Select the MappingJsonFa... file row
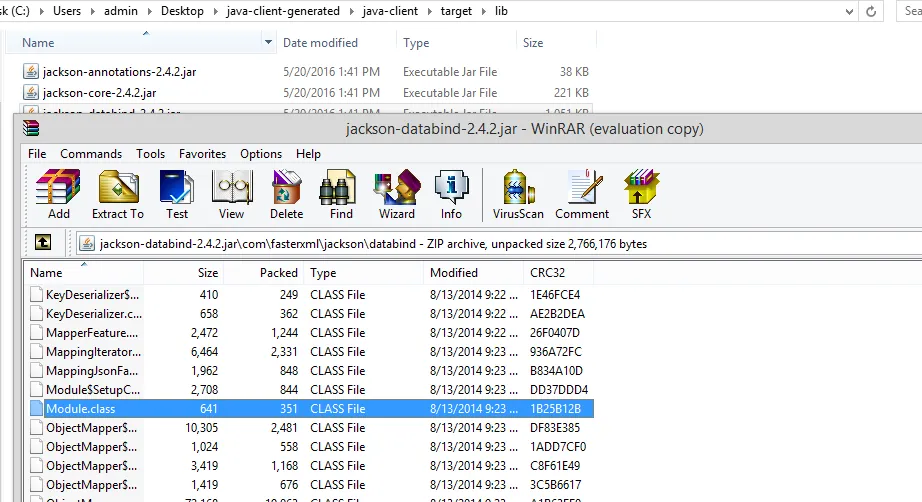Viewport: 922px width, 502px height. coord(310,371)
